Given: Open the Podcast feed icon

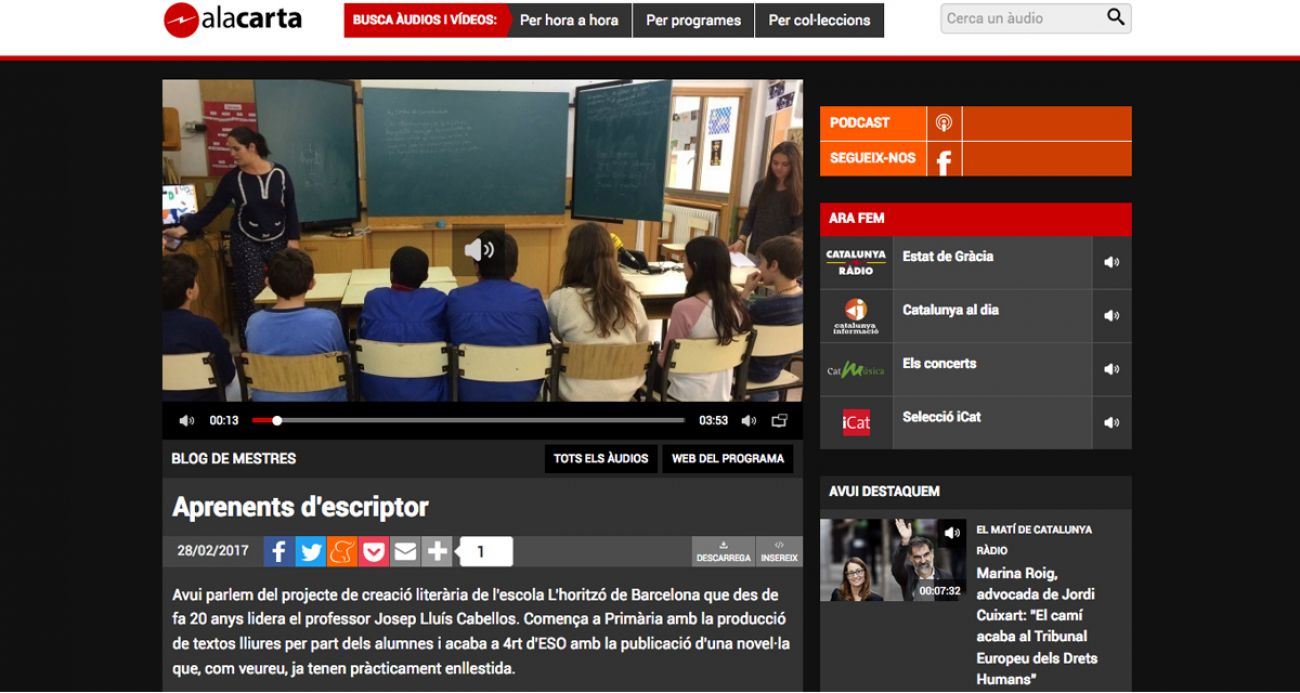Looking at the screenshot, I should [943, 123].
